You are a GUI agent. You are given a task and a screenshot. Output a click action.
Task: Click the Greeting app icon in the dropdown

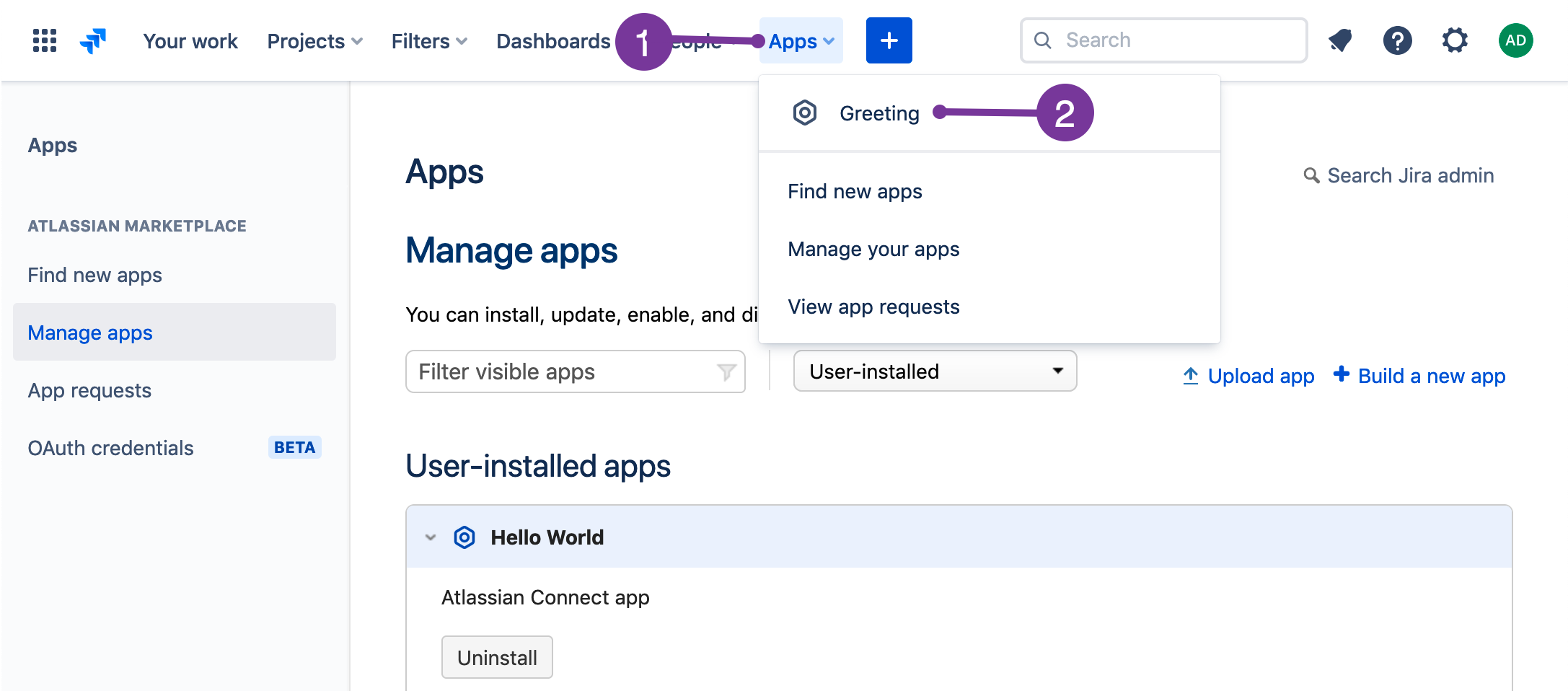804,113
